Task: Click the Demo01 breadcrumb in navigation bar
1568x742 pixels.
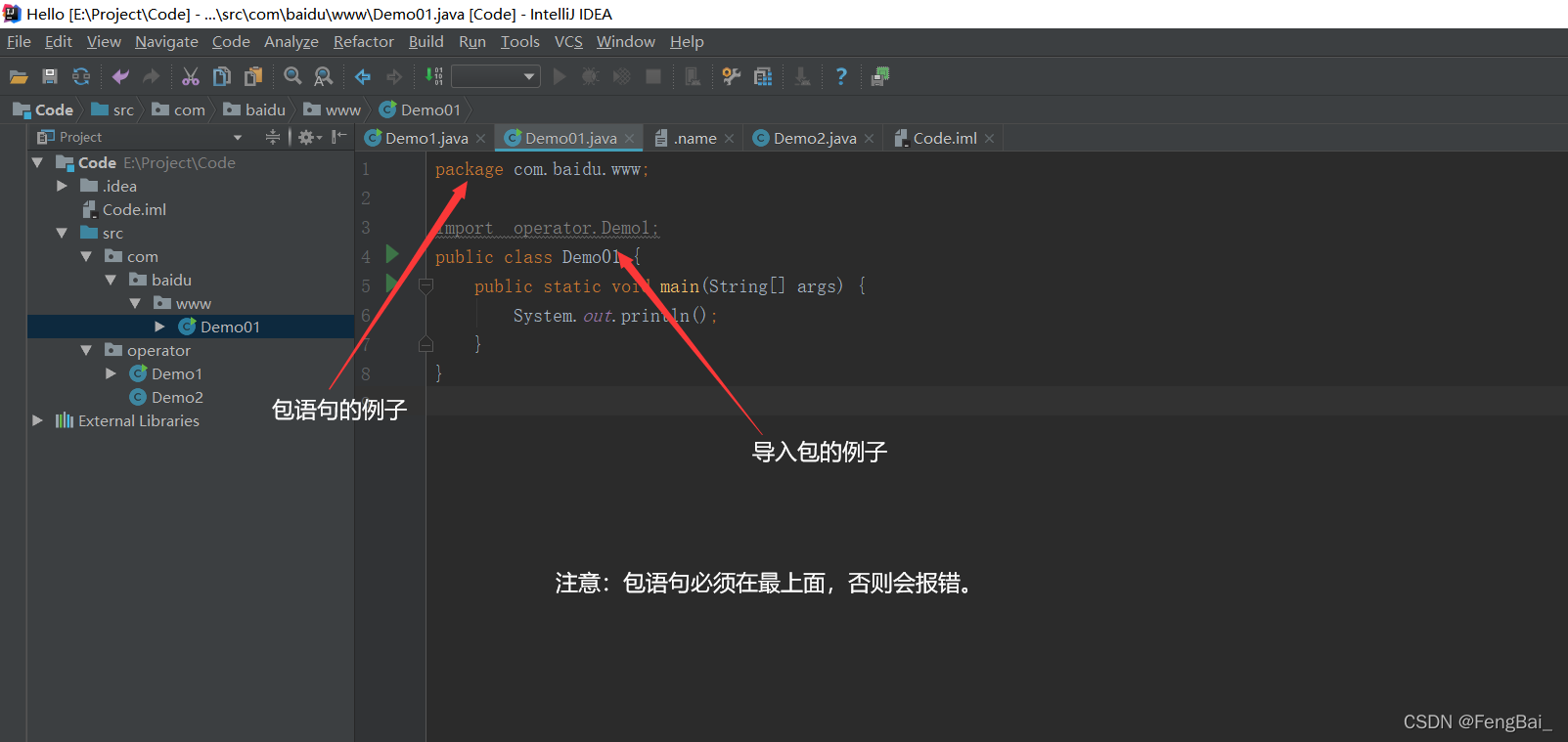Action: click(420, 110)
